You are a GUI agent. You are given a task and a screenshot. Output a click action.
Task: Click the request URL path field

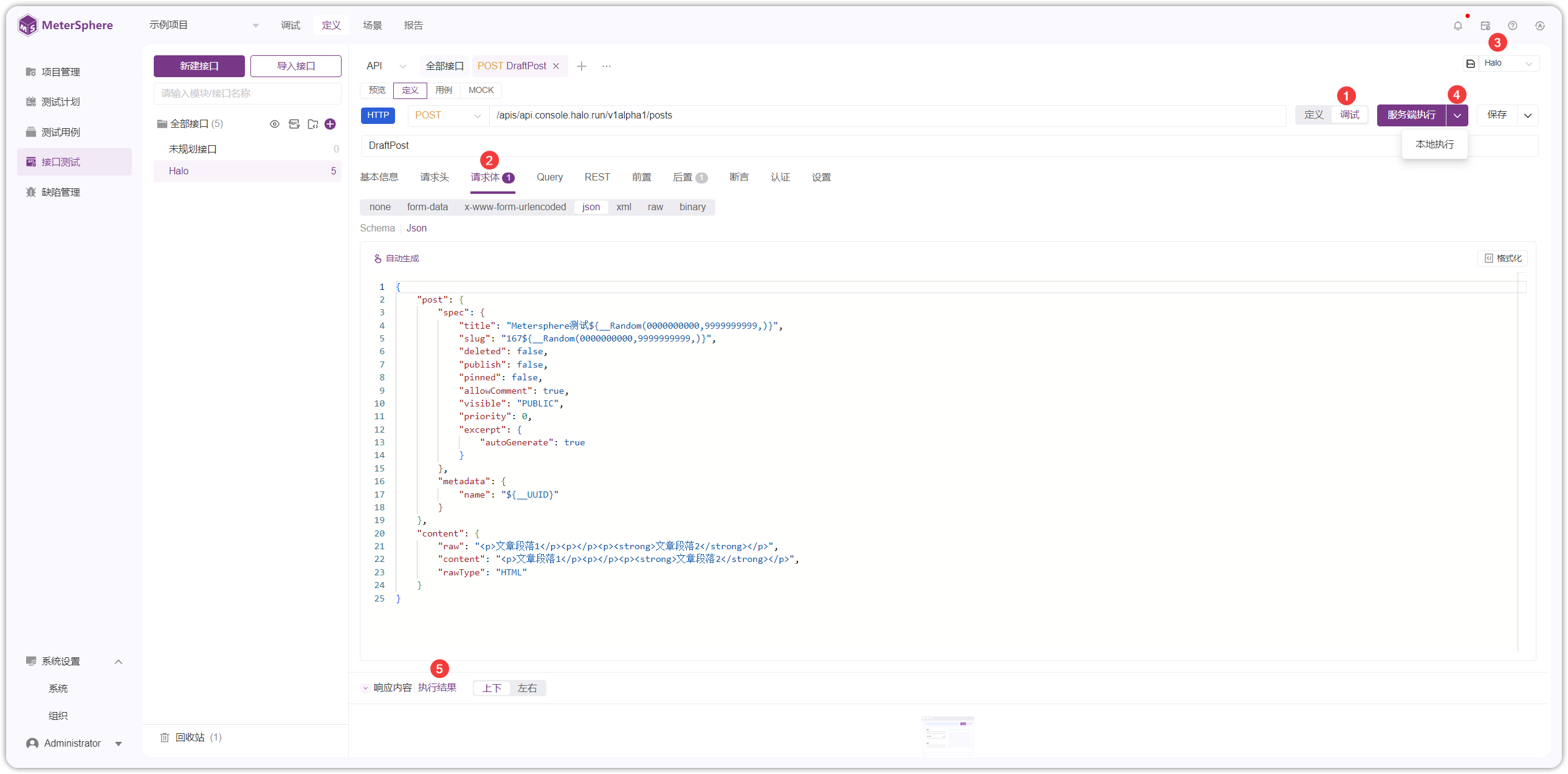click(887, 115)
